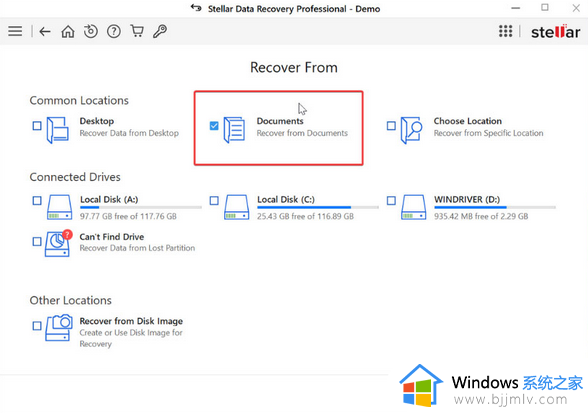Select the Desktop label
This screenshot has height=413, width=588.
tap(97, 121)
